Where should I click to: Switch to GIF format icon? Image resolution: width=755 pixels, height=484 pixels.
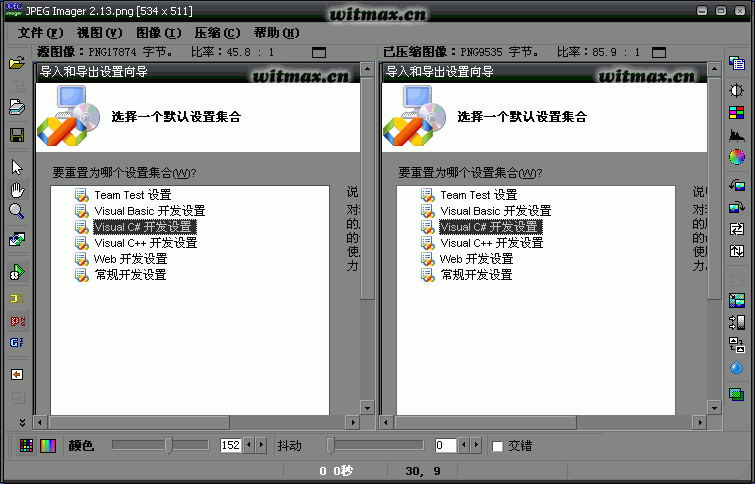[17, 343]
